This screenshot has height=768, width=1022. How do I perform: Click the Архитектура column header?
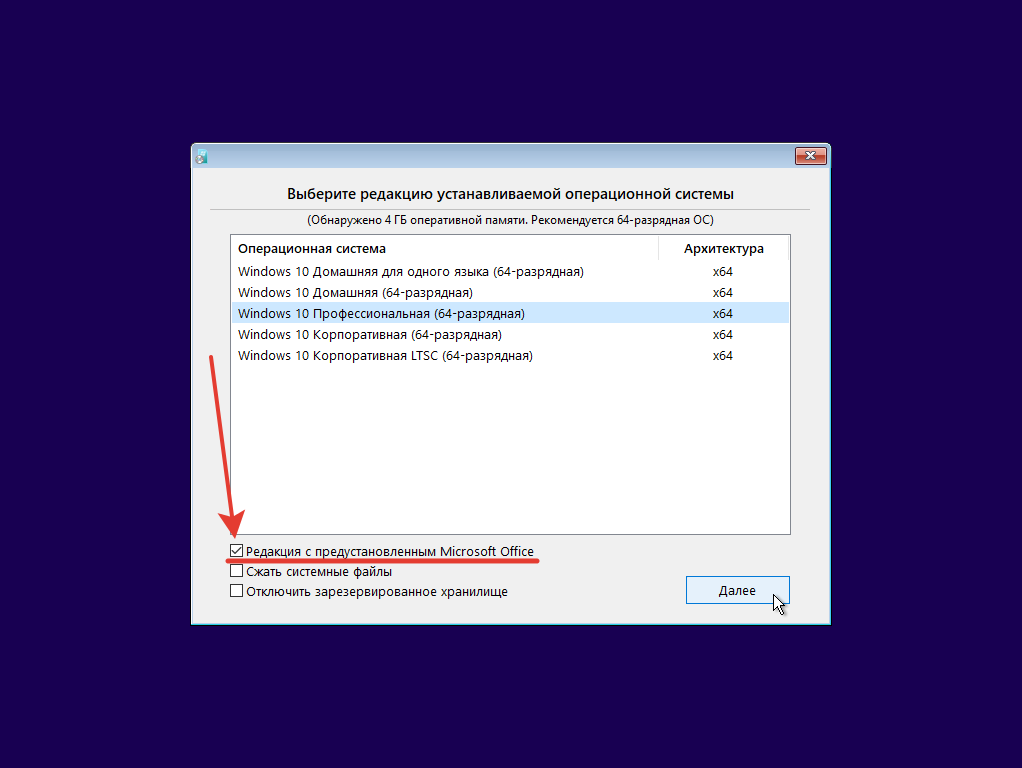click(723, 248)
